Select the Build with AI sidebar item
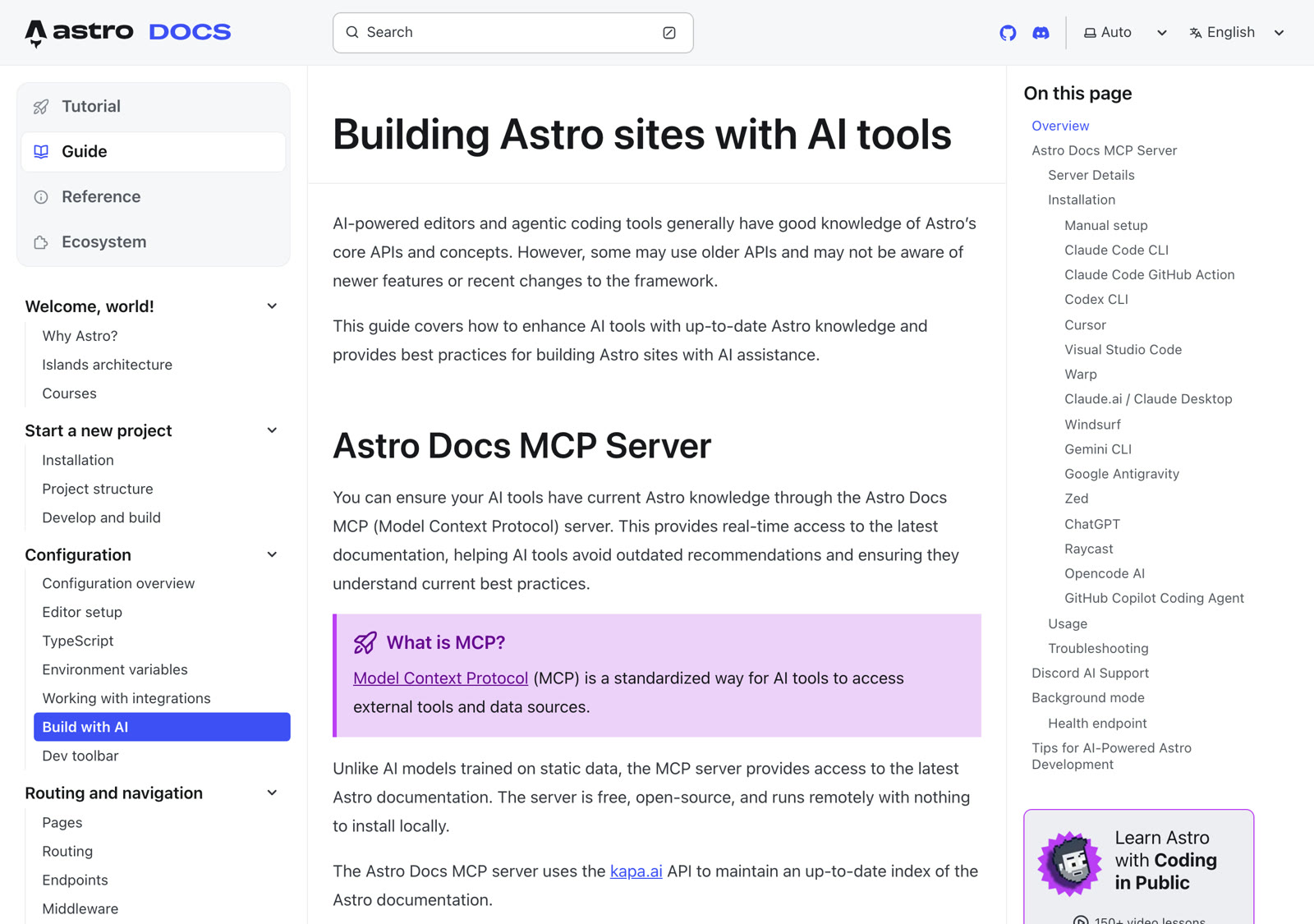 162,727
